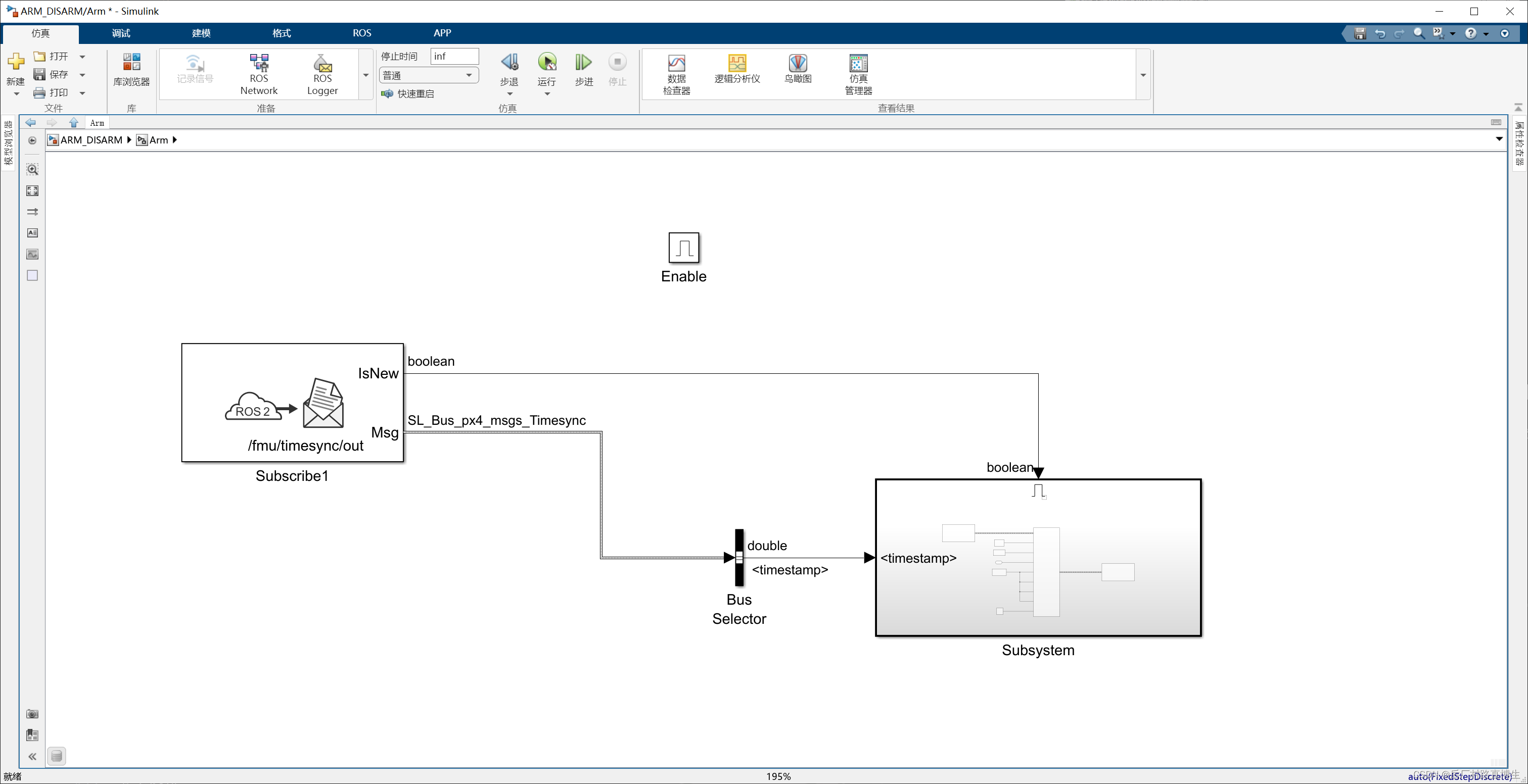Open the simulation mode dropdown

[429, 75]
